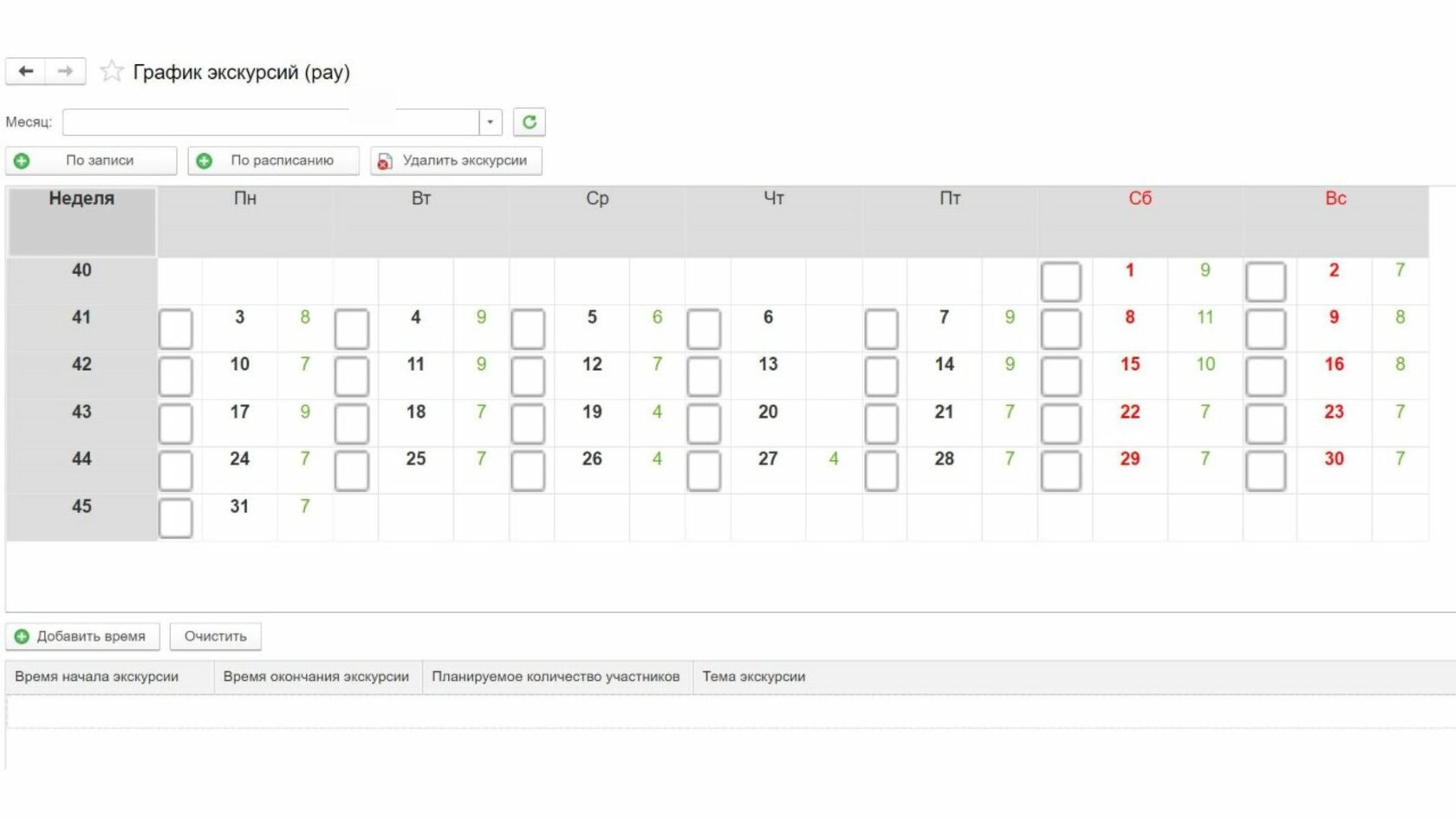The width and height of the screenshot is (1456, 819).
Task: Tick the checkbox for Monday 31
Action: [176, 518]
